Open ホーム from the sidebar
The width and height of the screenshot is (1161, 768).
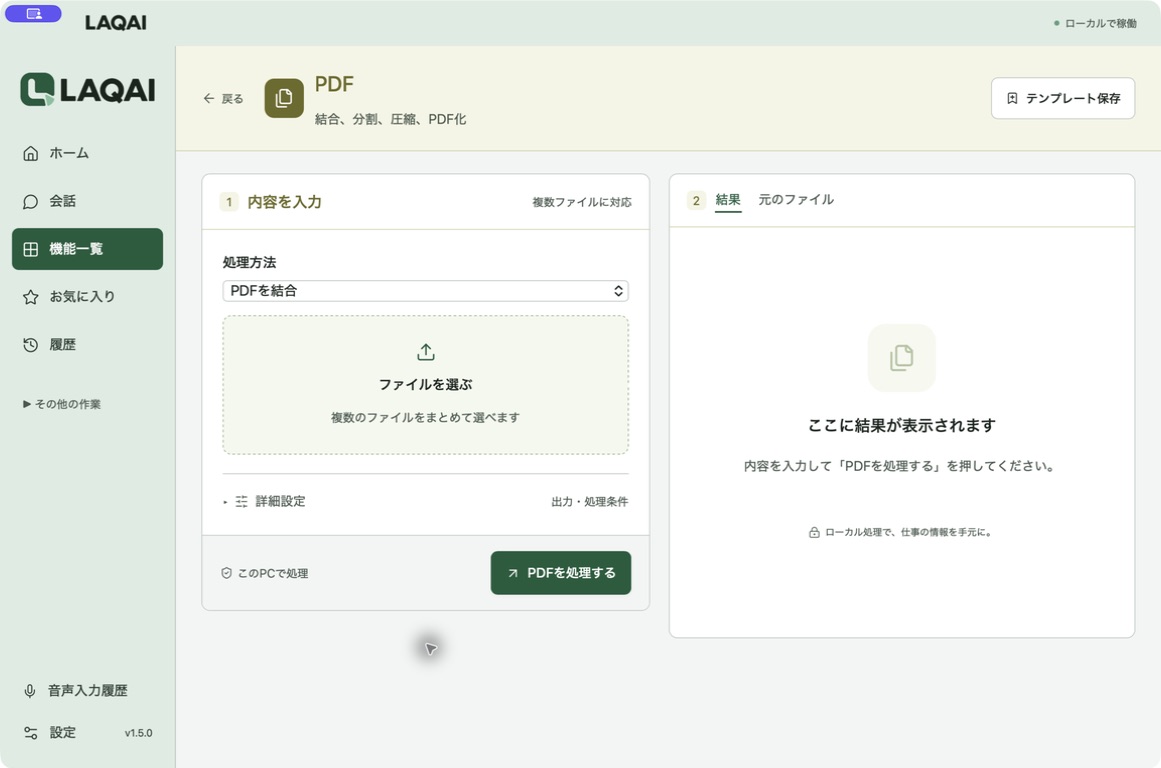pyautogui.click(x=87, y=153)
